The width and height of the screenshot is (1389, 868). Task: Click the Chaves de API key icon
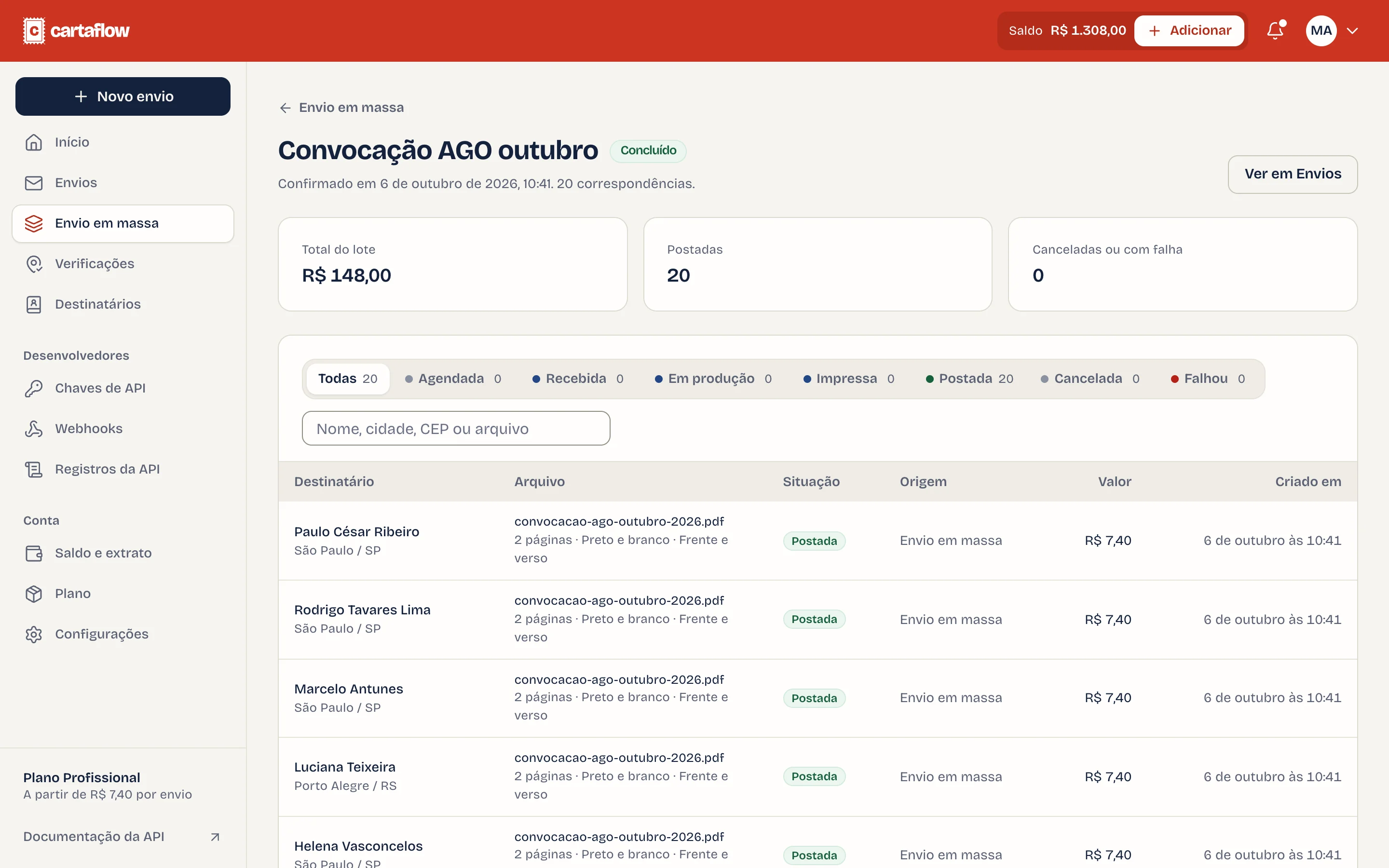(x=34, y=388)
